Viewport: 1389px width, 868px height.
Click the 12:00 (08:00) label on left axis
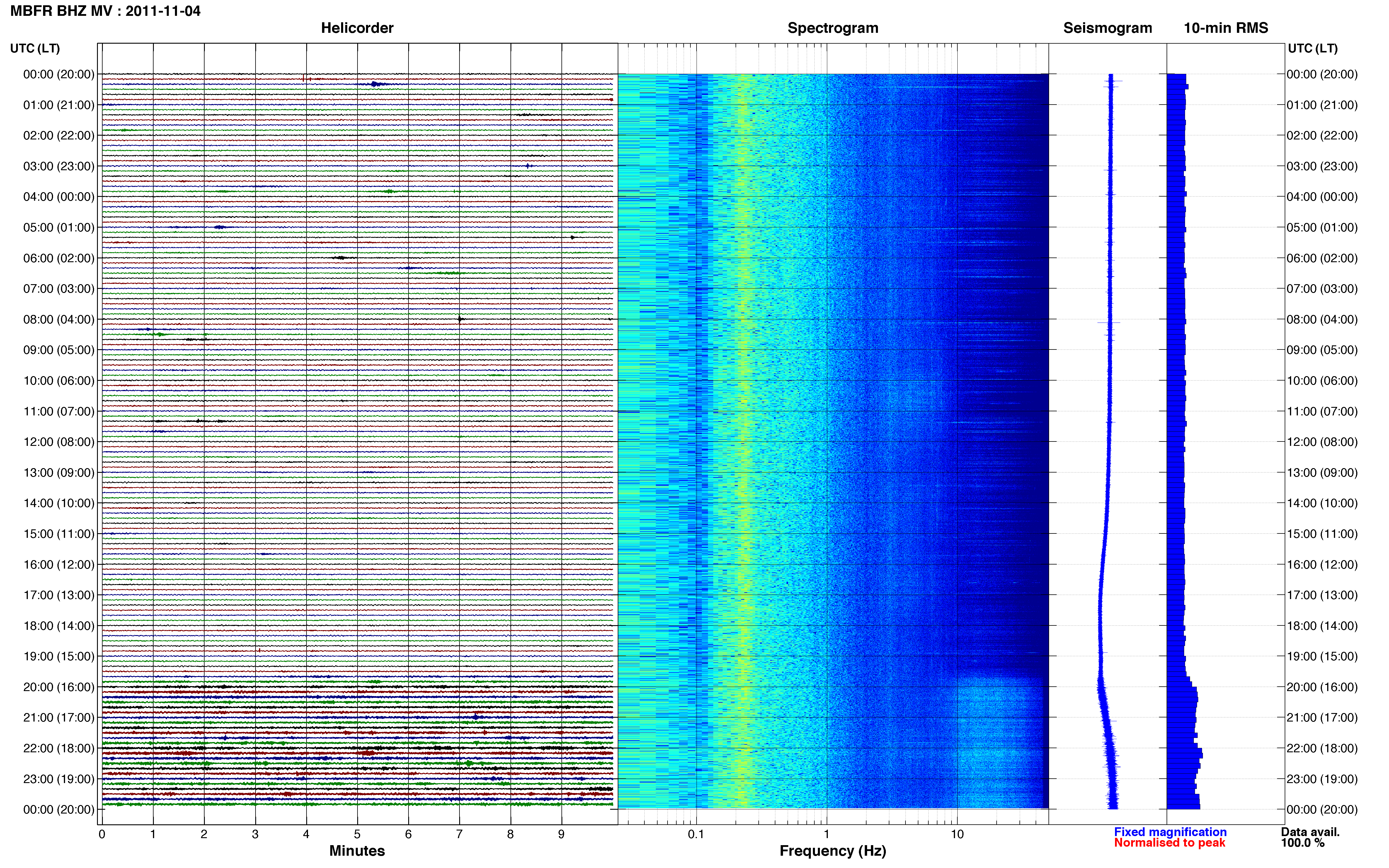(59, 442)
